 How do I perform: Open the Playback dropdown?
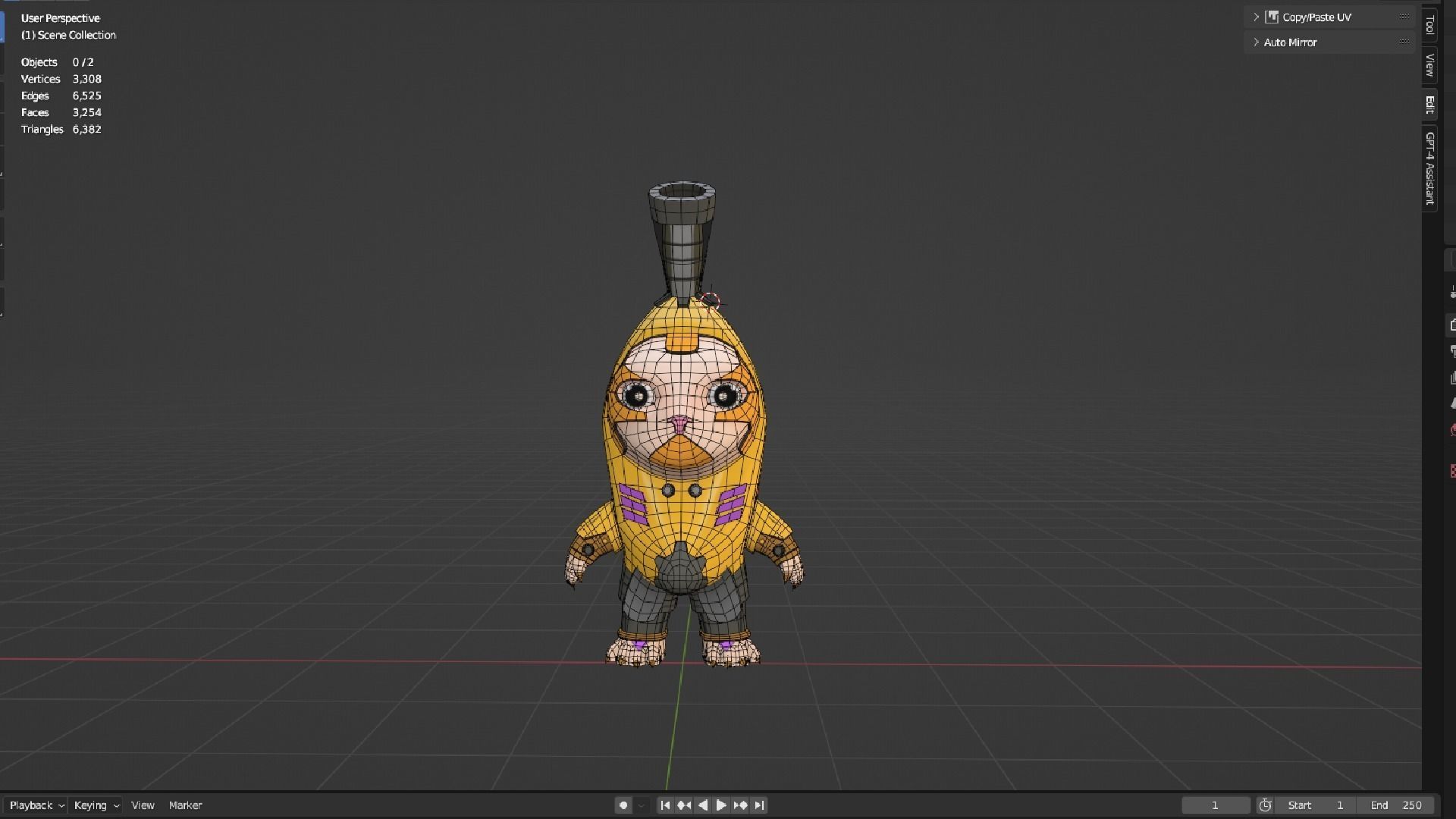36,805
